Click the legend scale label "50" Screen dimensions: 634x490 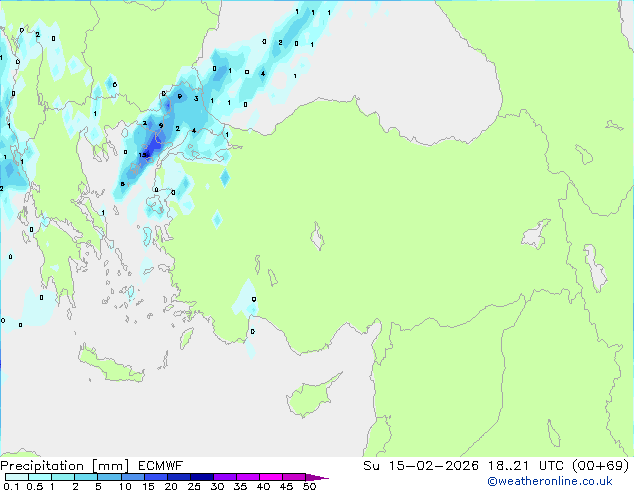(310, 486)
